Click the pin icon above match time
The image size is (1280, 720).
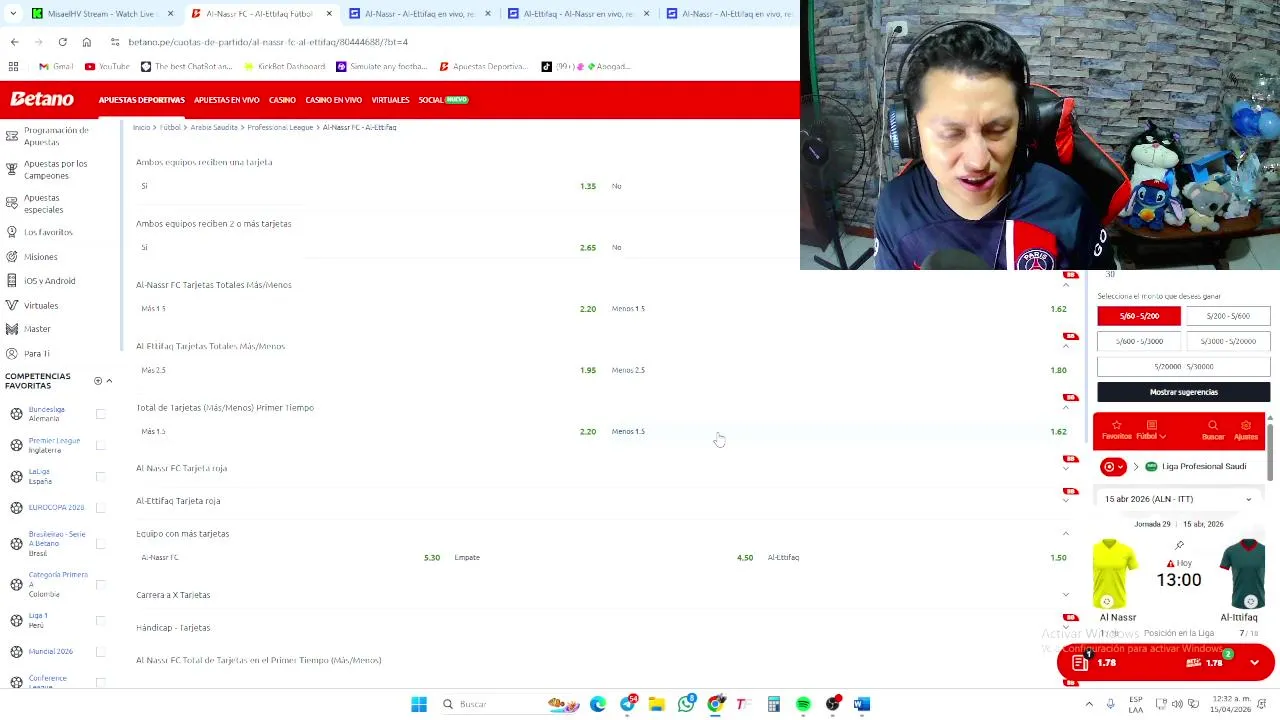(1179, 545)
